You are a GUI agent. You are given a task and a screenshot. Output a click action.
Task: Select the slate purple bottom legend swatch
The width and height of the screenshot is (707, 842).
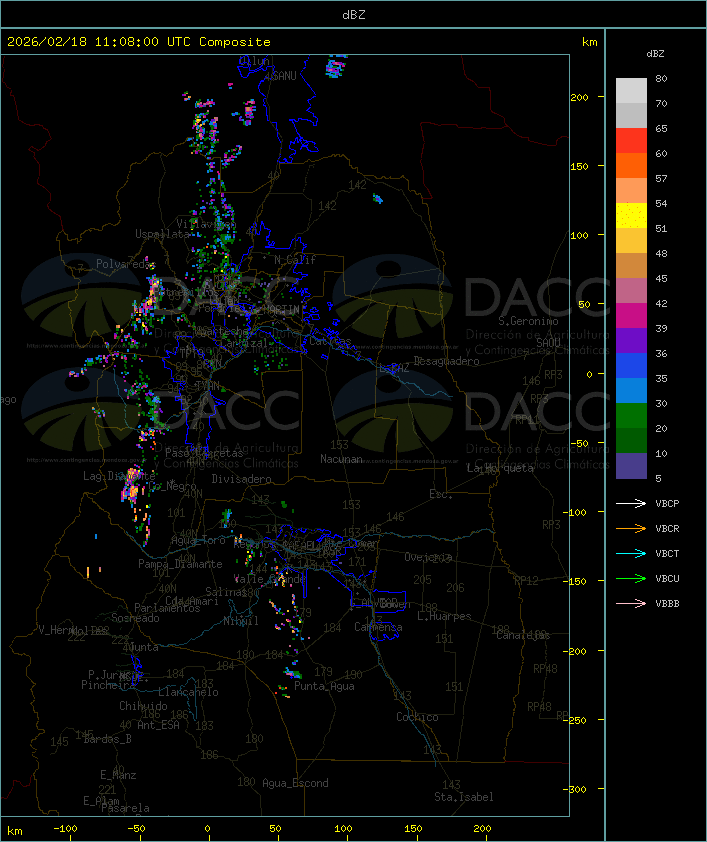(631, 466)
